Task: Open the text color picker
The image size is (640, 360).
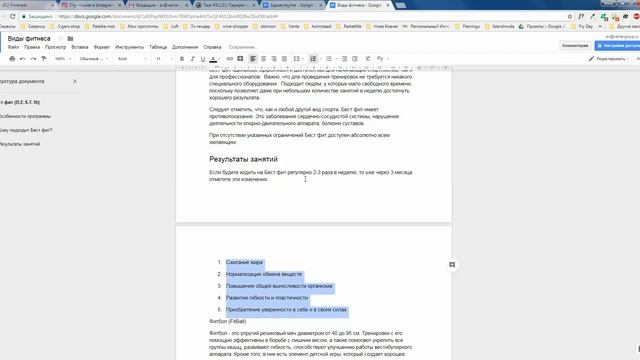Action: [x=213, y=59]
